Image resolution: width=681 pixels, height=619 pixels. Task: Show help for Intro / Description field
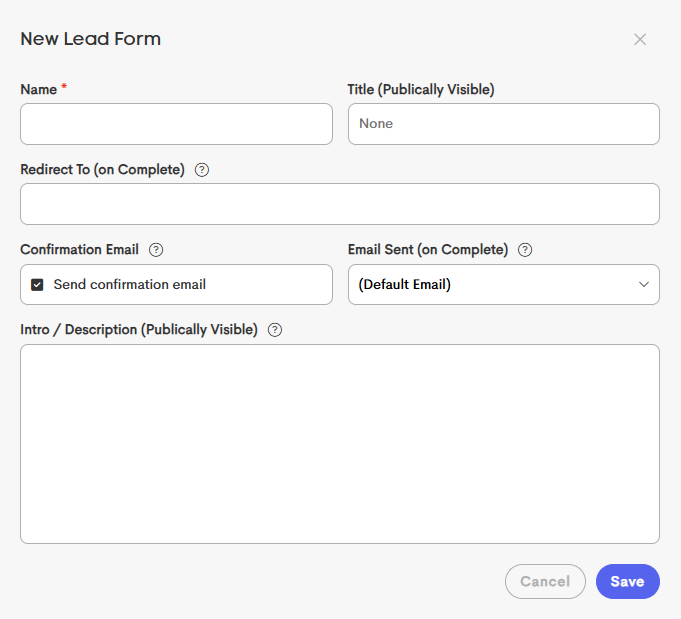[x=275, y=330]
